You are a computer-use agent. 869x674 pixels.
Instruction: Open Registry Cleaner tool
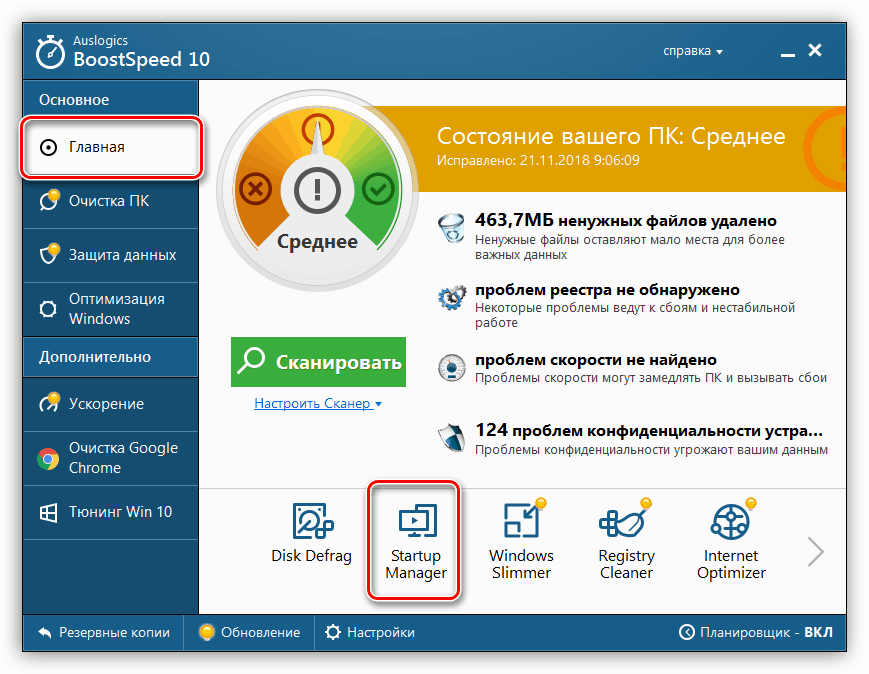626,541
